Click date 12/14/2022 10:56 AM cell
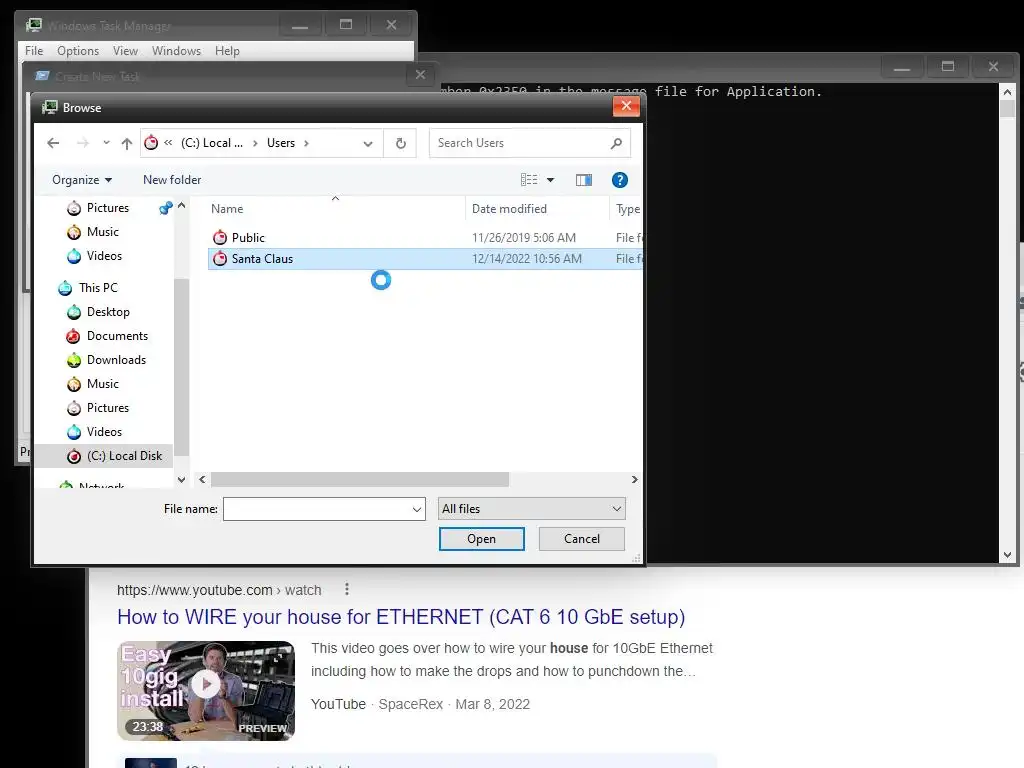 coord(526,259)
